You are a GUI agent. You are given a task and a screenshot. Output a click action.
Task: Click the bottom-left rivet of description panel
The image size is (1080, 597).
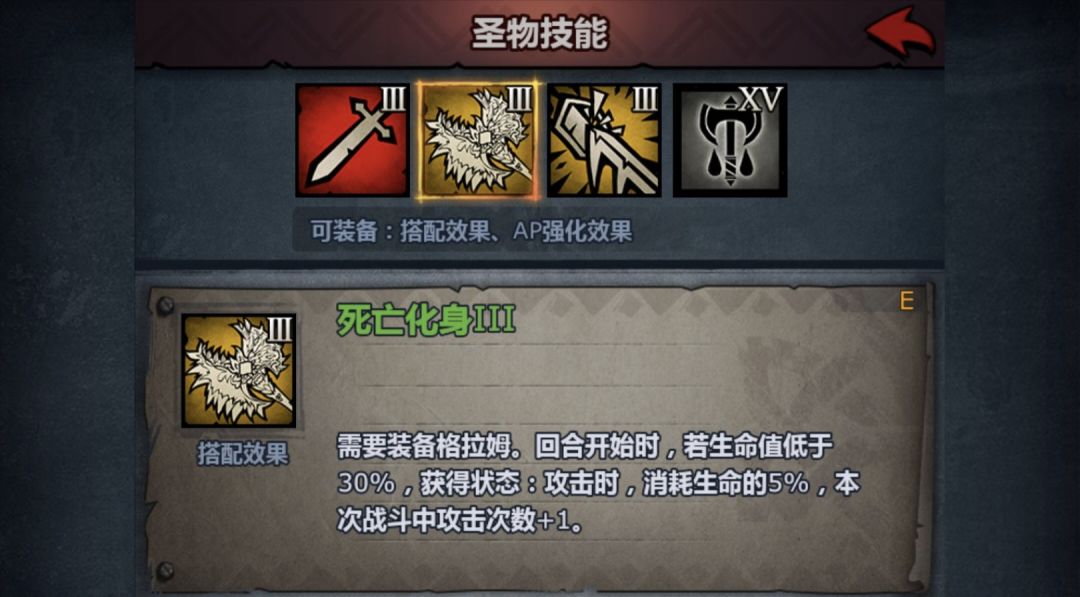click(x=165, y=570)
